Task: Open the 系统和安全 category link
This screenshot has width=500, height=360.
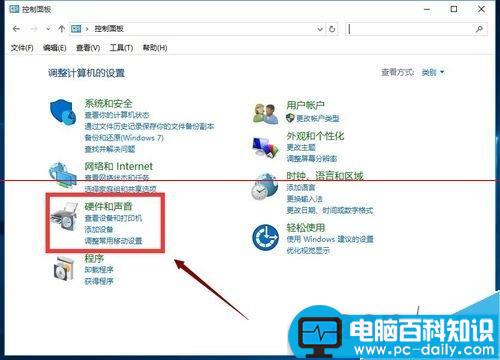Action: point(108,103)
